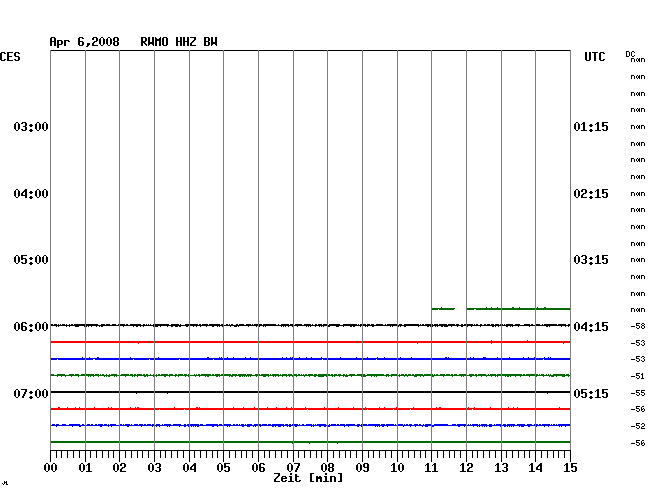Click minute tick label '04'
The image size is (650, 494).
click(x=189, y=468)
